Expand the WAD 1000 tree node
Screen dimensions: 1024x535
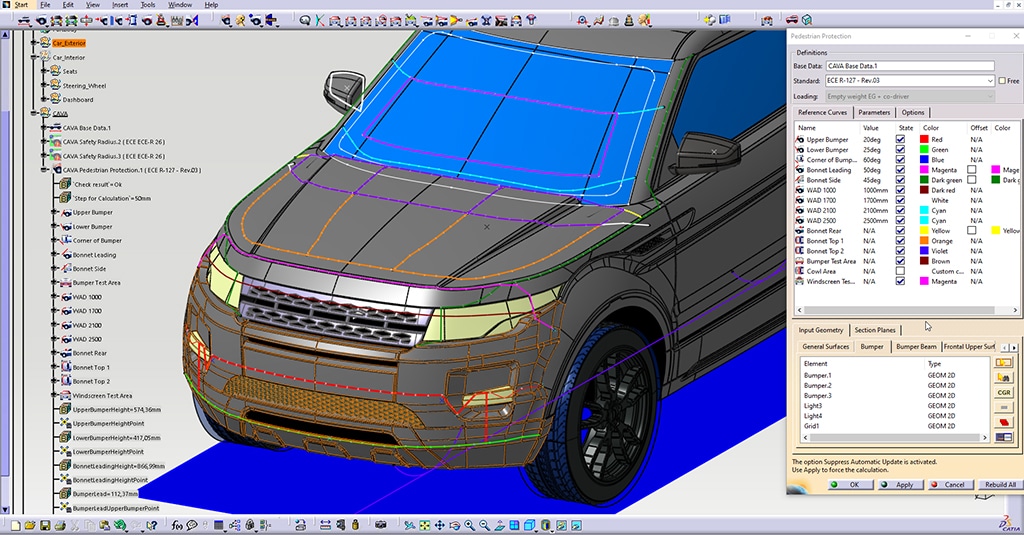pos(54,297)
